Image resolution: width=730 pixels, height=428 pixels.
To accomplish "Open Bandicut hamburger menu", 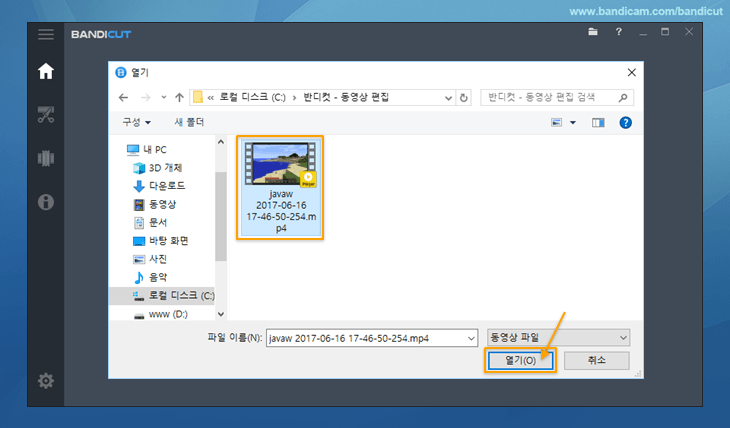I will point(46,34).
